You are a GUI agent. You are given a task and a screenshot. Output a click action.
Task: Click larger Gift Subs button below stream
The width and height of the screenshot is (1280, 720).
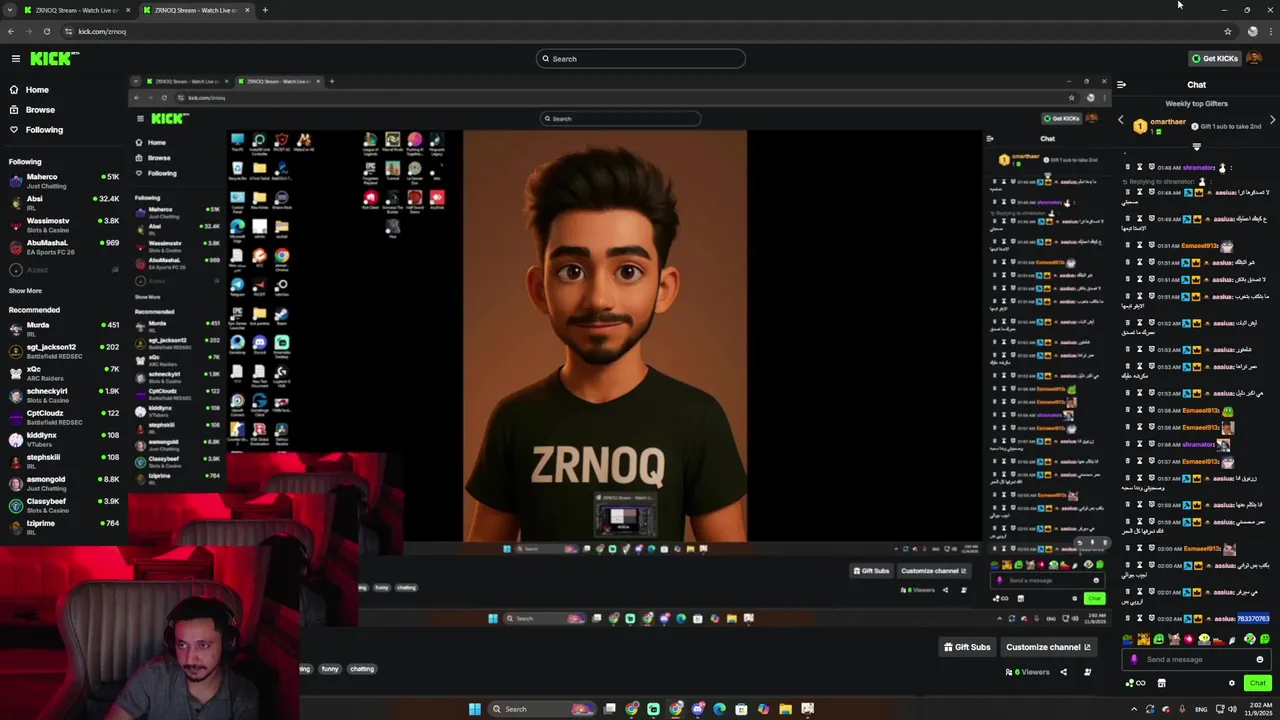tap(967, 647)
